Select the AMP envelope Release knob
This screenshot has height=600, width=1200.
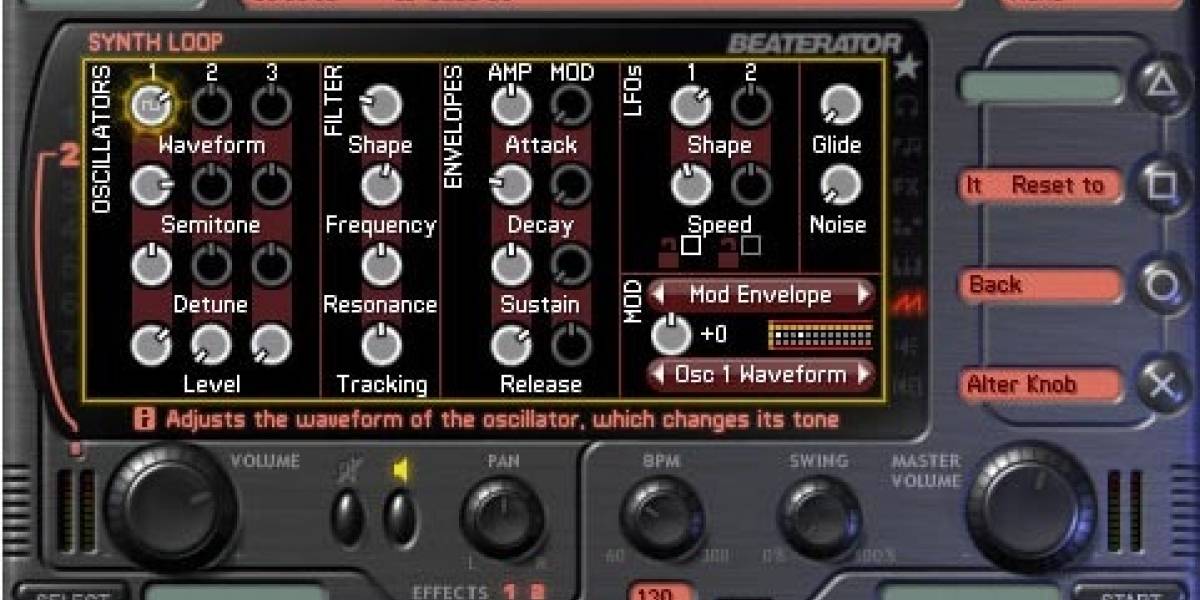tap(511, 345)
